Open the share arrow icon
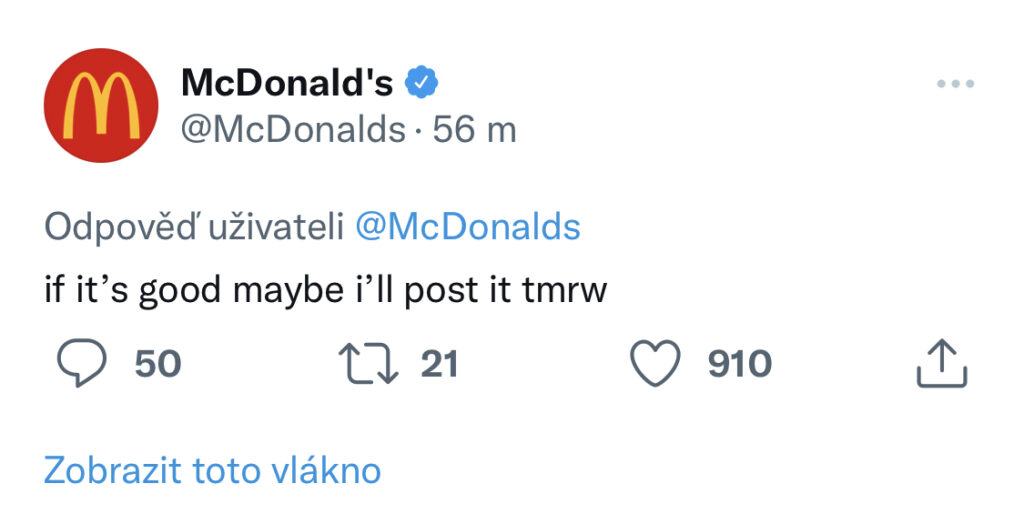This screenshot has width=1024, height=524. tap(942, 363)
